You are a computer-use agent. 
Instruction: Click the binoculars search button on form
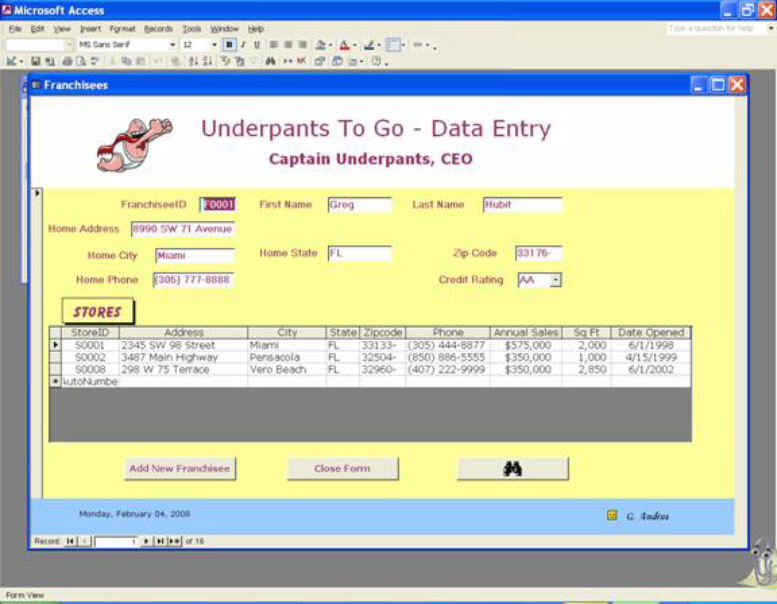point(512,469)
